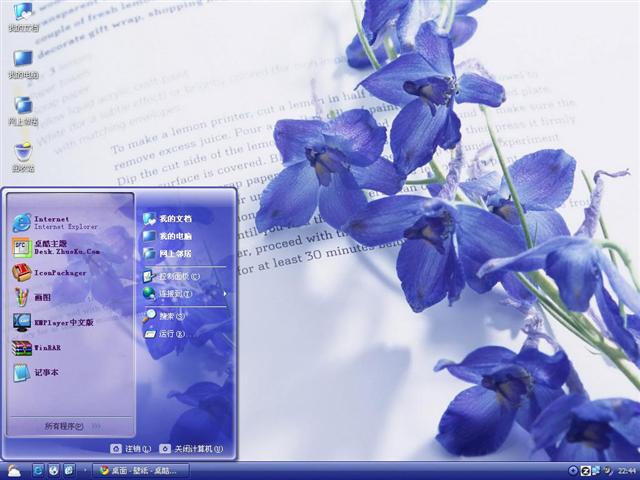640x480 pixels.
Task: Expand 所有程序 all programs list
Action: [71, 426]
